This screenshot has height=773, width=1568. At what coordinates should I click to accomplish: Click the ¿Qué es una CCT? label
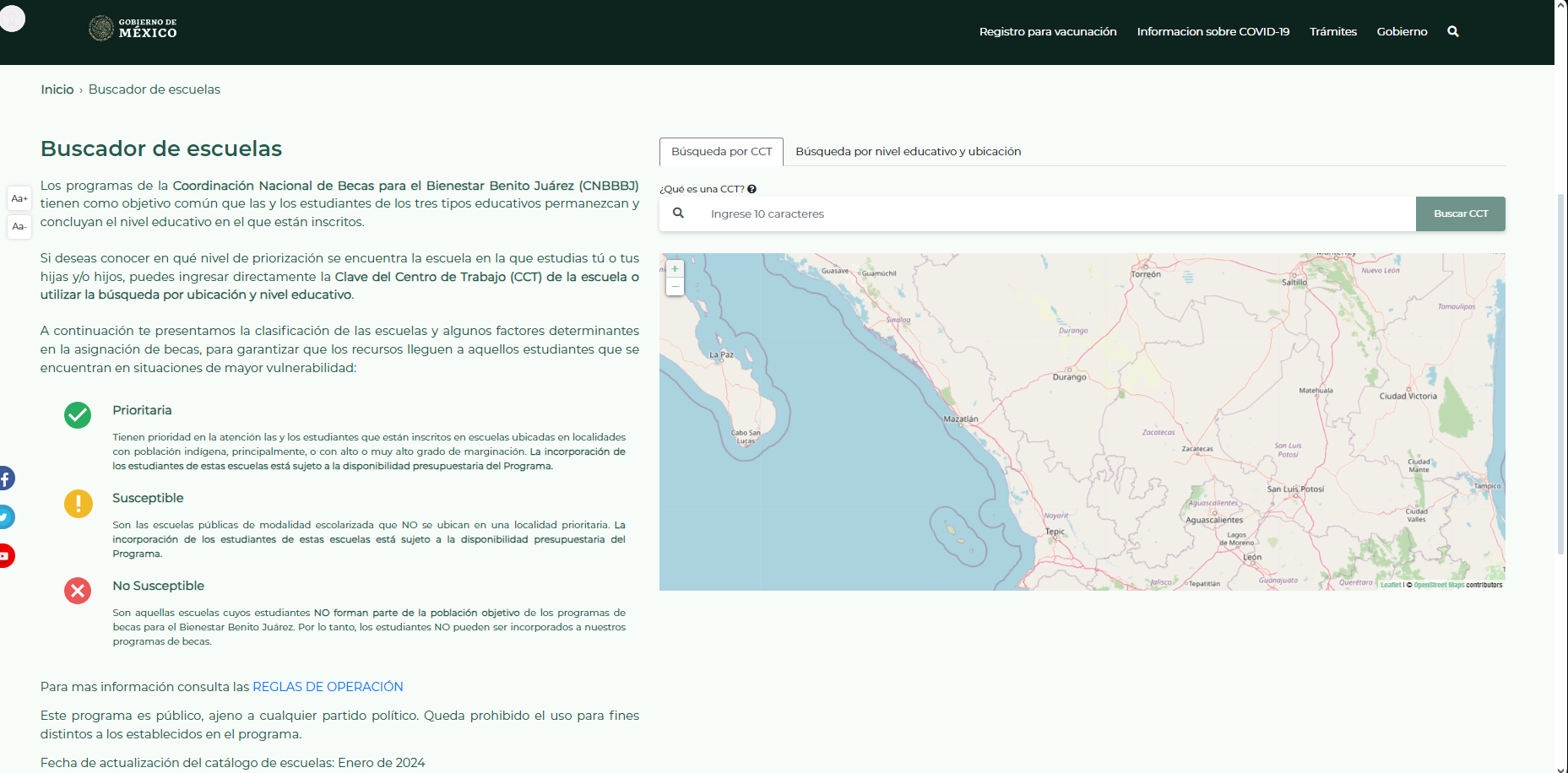tap(702, 189)
